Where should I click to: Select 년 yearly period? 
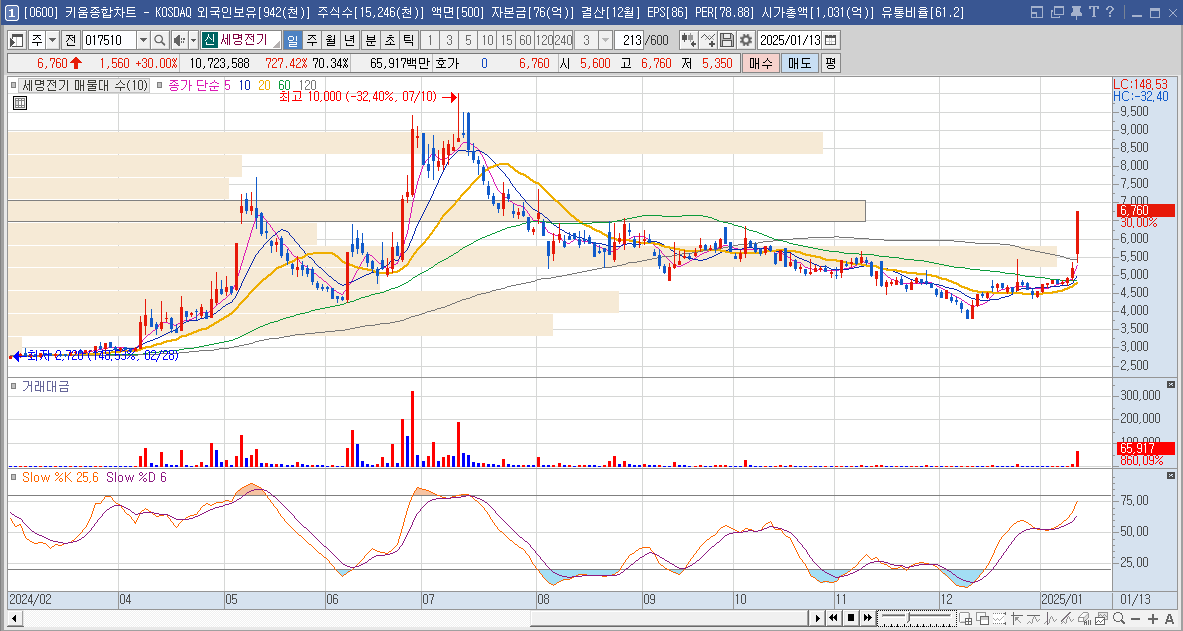[349, 40]
